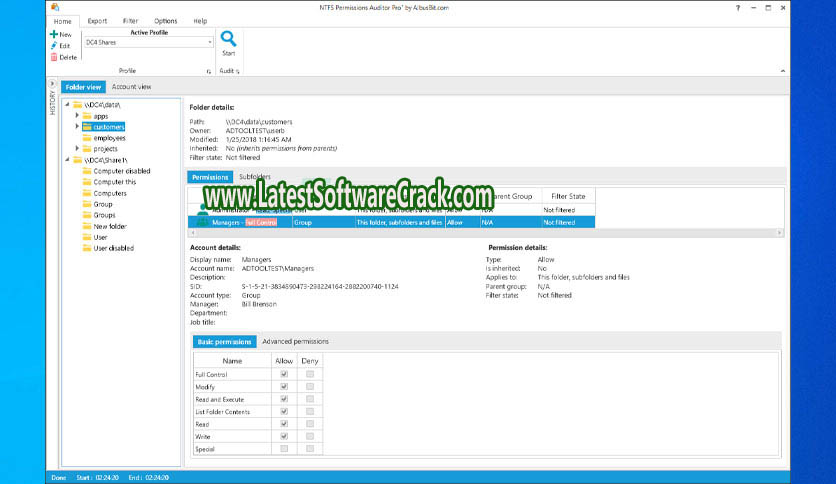836x484 pixels.
Task: Select the User tree item
Action: pyautogui.click(x=100, y=237)
